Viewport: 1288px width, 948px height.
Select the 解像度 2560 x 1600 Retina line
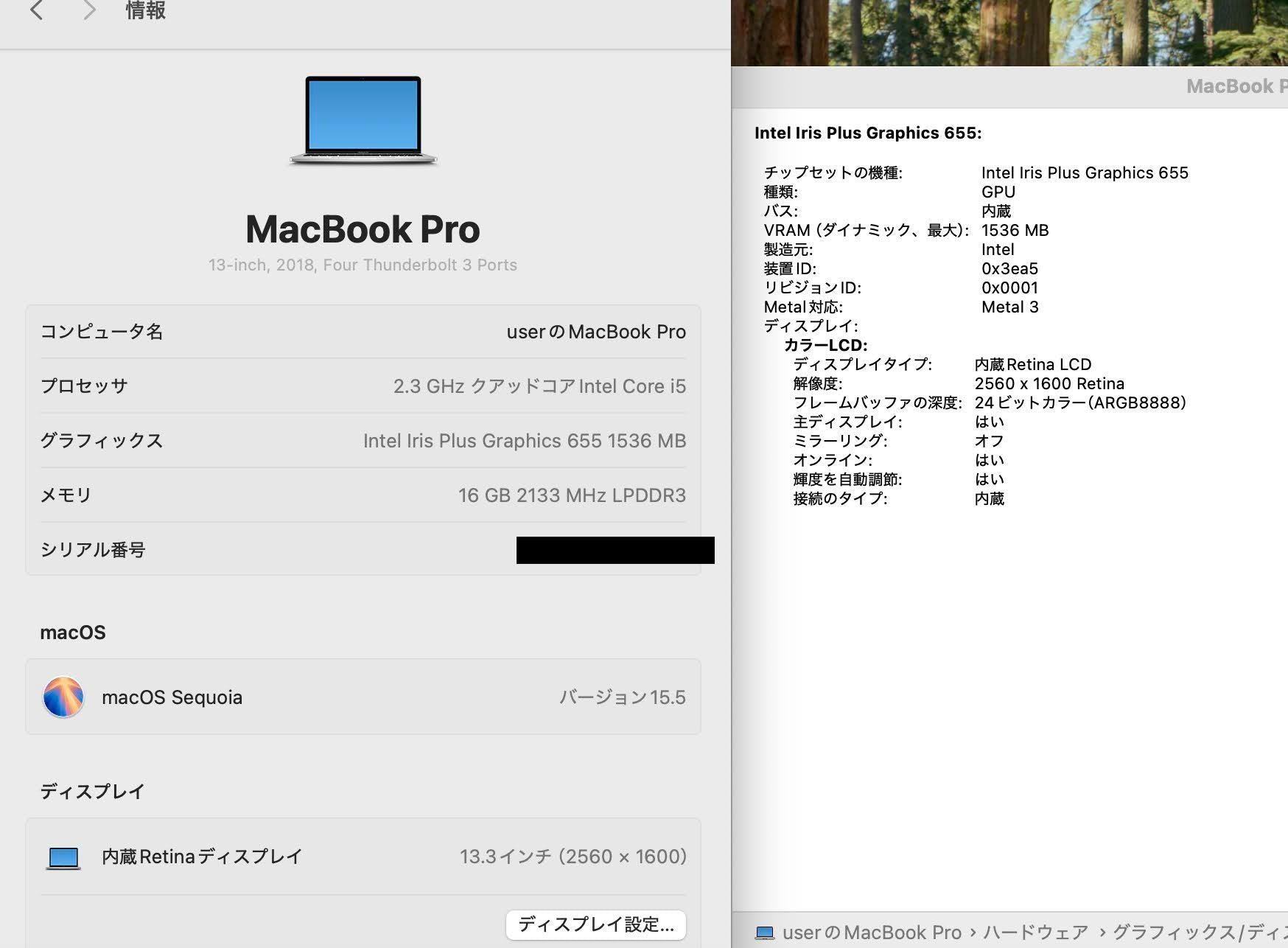[1049, 383]
